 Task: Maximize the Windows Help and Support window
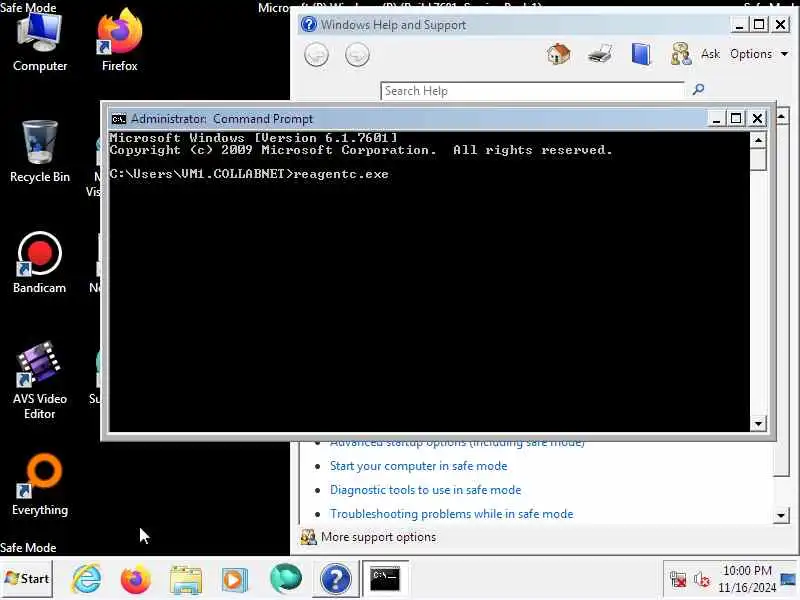(759, 24)
